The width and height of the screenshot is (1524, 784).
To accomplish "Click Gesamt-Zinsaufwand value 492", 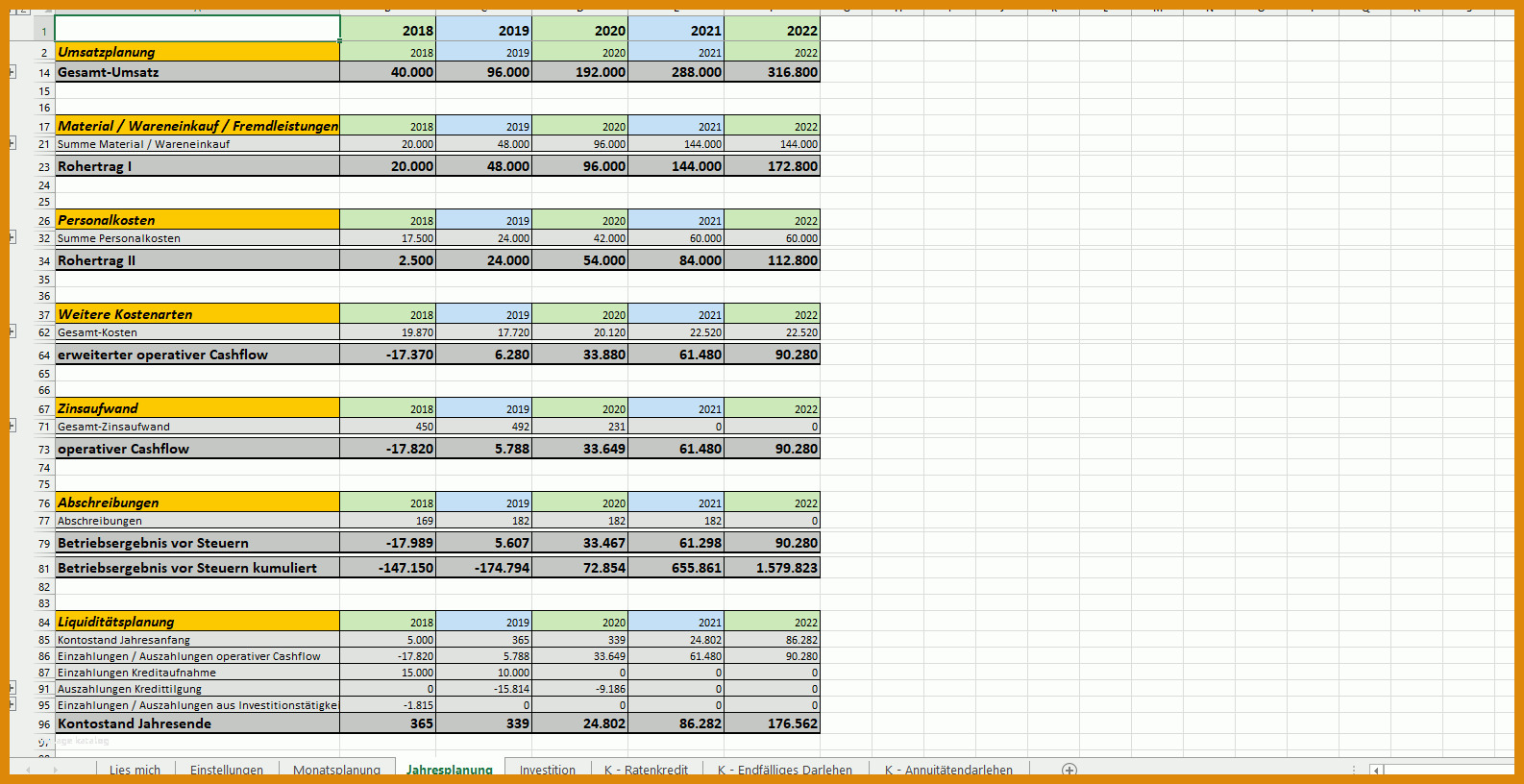I will point(484,426).
